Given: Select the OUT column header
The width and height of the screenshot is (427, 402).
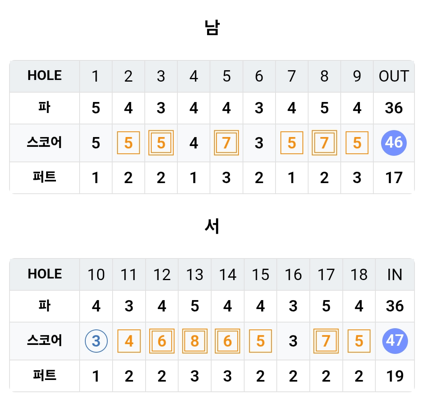Looking at the screenshot, I should point(394,76).
